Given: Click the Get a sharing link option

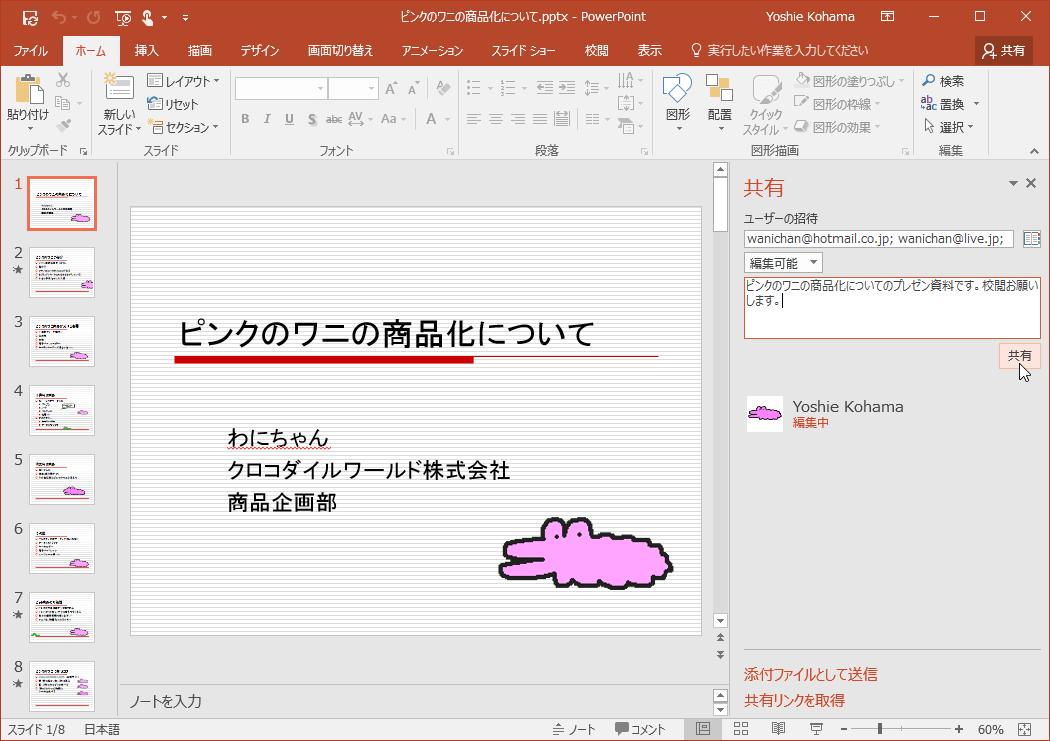Looking at the screenshot, I should (794, 700).
